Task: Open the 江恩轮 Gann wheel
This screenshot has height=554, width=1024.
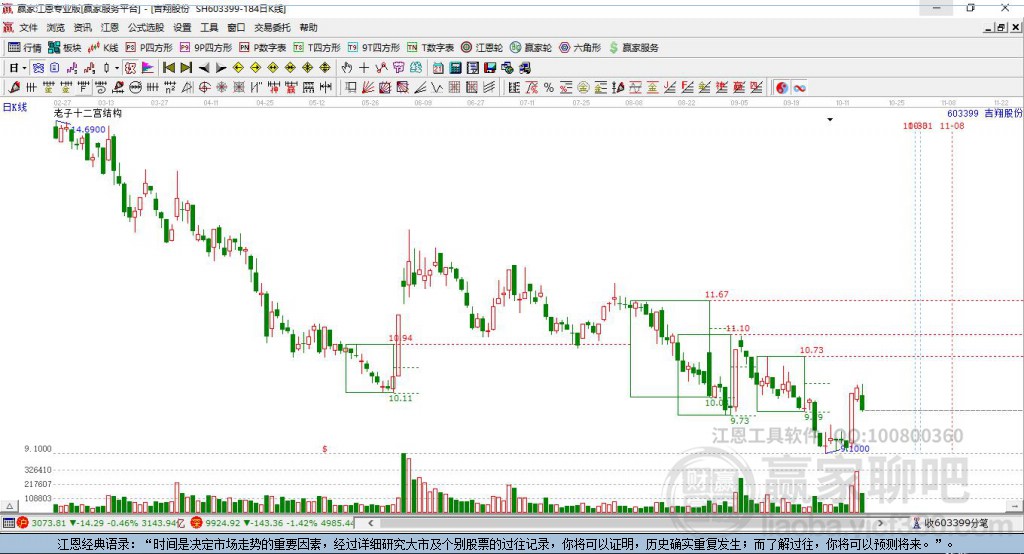Action: pyautogui.click(x=482, y=48)
